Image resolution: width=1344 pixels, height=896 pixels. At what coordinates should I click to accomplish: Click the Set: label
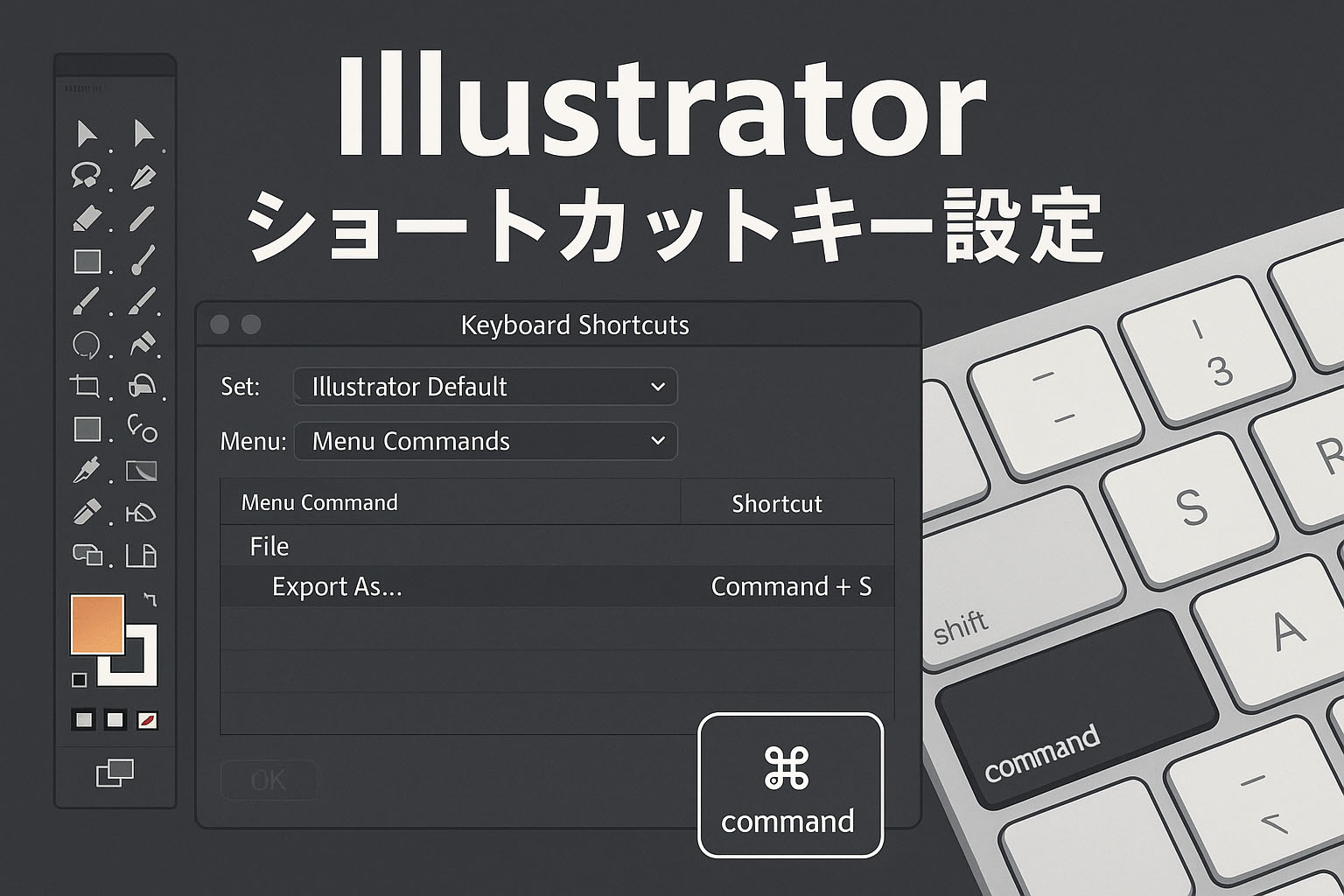click(x=241, y=387)
